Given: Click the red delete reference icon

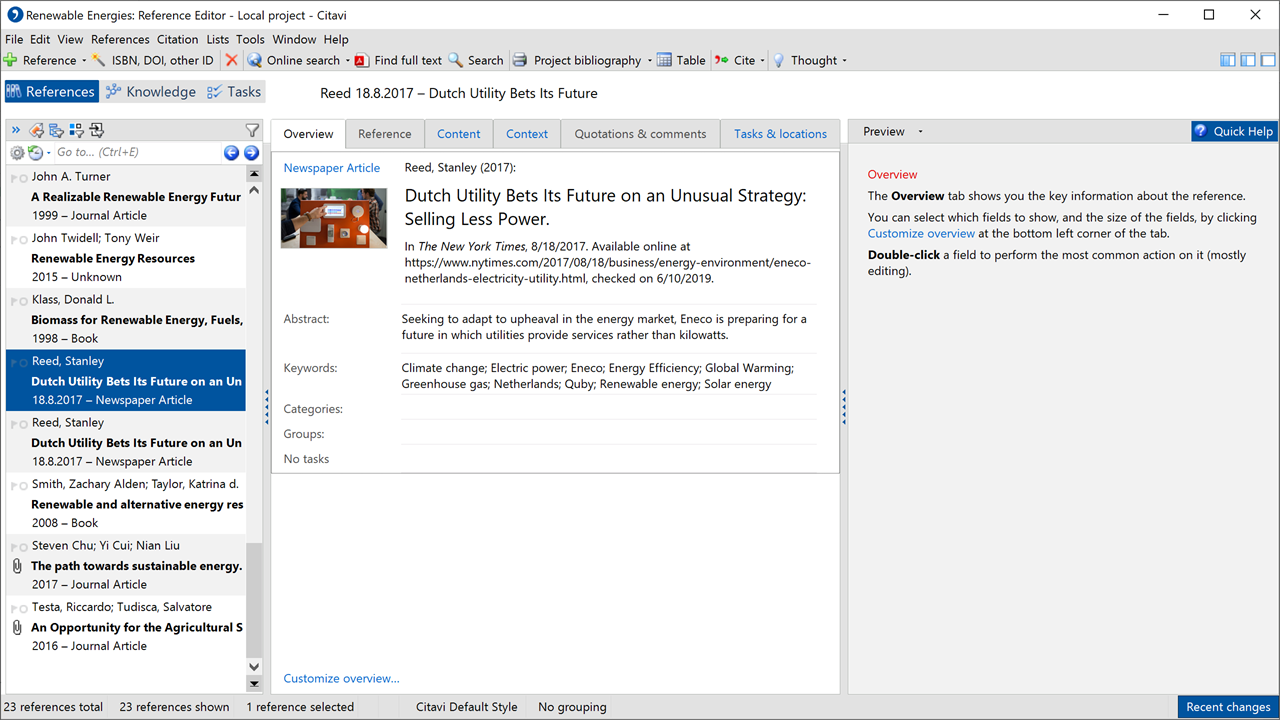Looking at the screenshot, I should pyautogui.click(x=232, y=60).
